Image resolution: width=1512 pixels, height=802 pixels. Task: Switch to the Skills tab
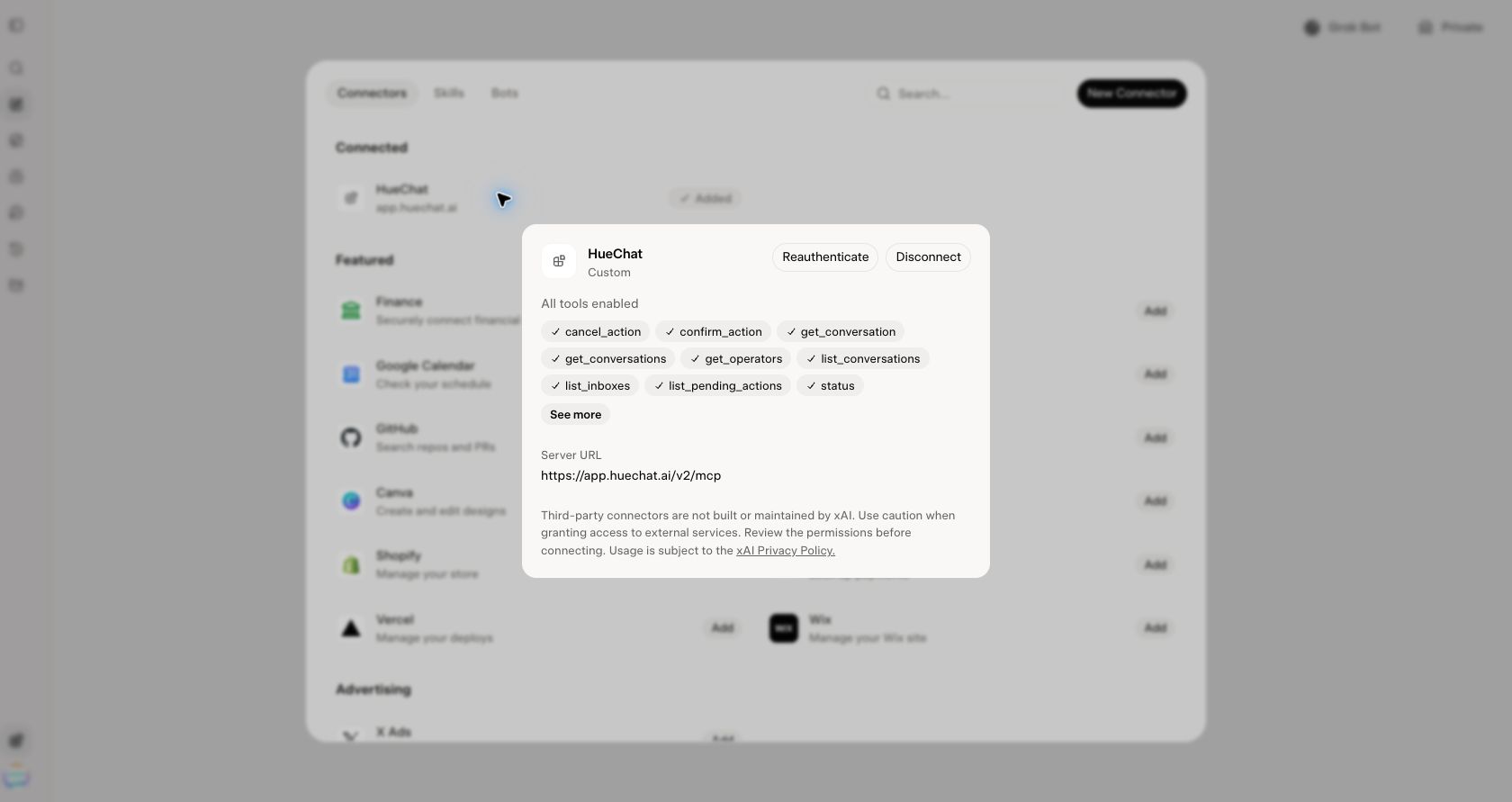tap(449, 94)
